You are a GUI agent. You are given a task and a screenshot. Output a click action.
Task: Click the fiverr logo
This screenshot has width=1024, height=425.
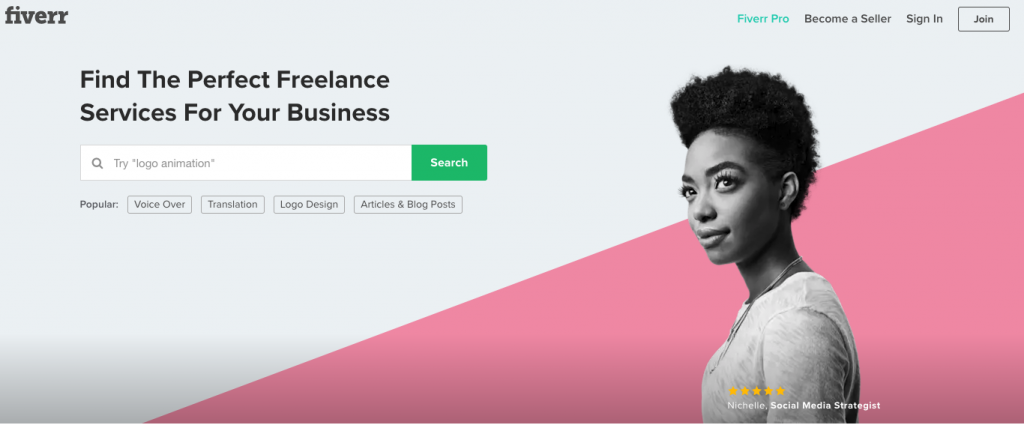[x=37, y=14]
